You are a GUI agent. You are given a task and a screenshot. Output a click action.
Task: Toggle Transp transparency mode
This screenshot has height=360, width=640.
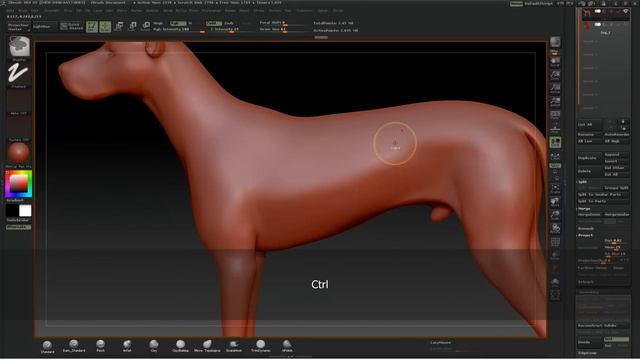pyautogui.click(x=555, y=256)
